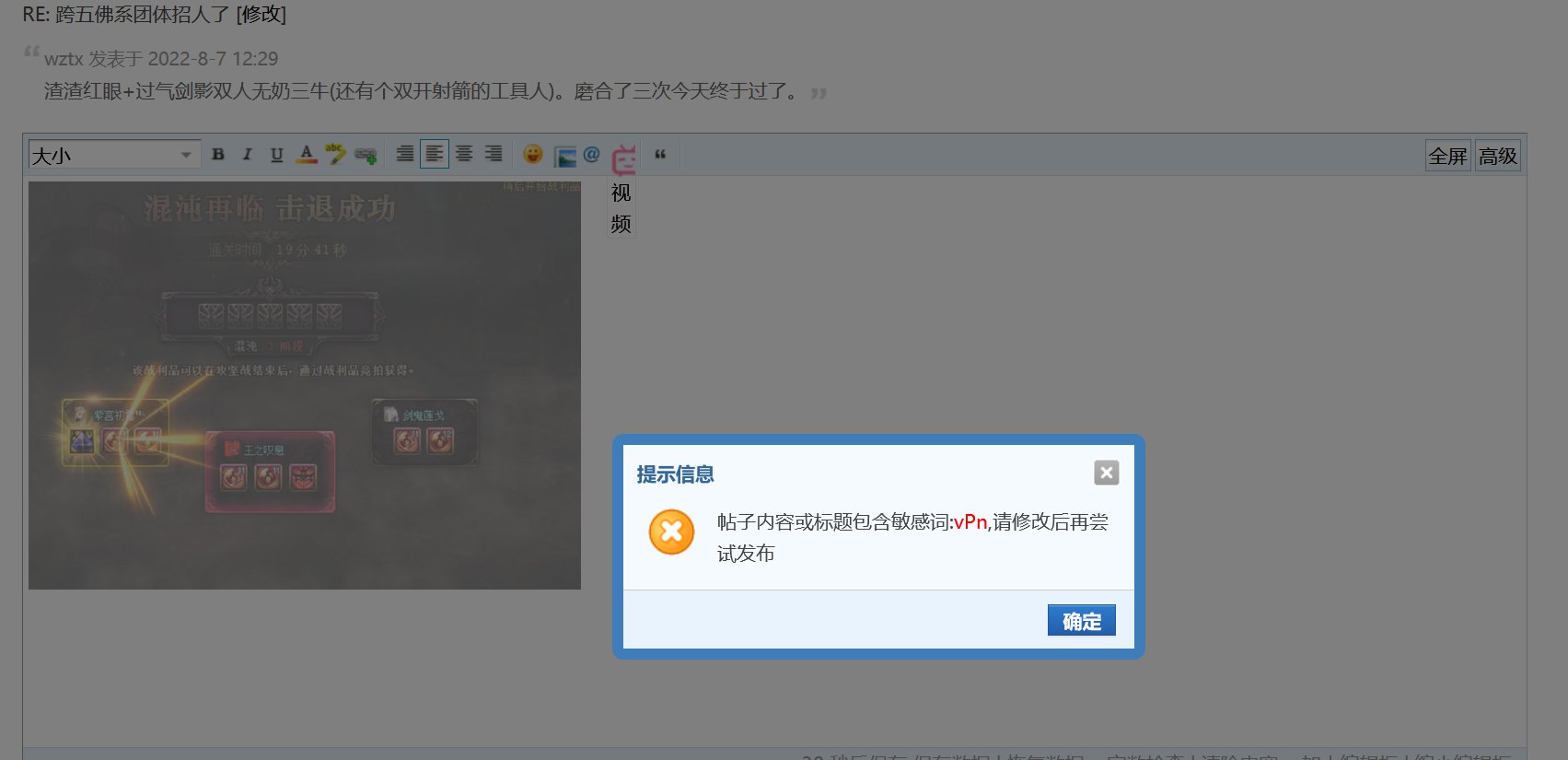The height and width of the screenshot is (760, 1568).
Task: Click the orange error icon in the dialog
Action: pyautogui.click(x=672, y=532)
